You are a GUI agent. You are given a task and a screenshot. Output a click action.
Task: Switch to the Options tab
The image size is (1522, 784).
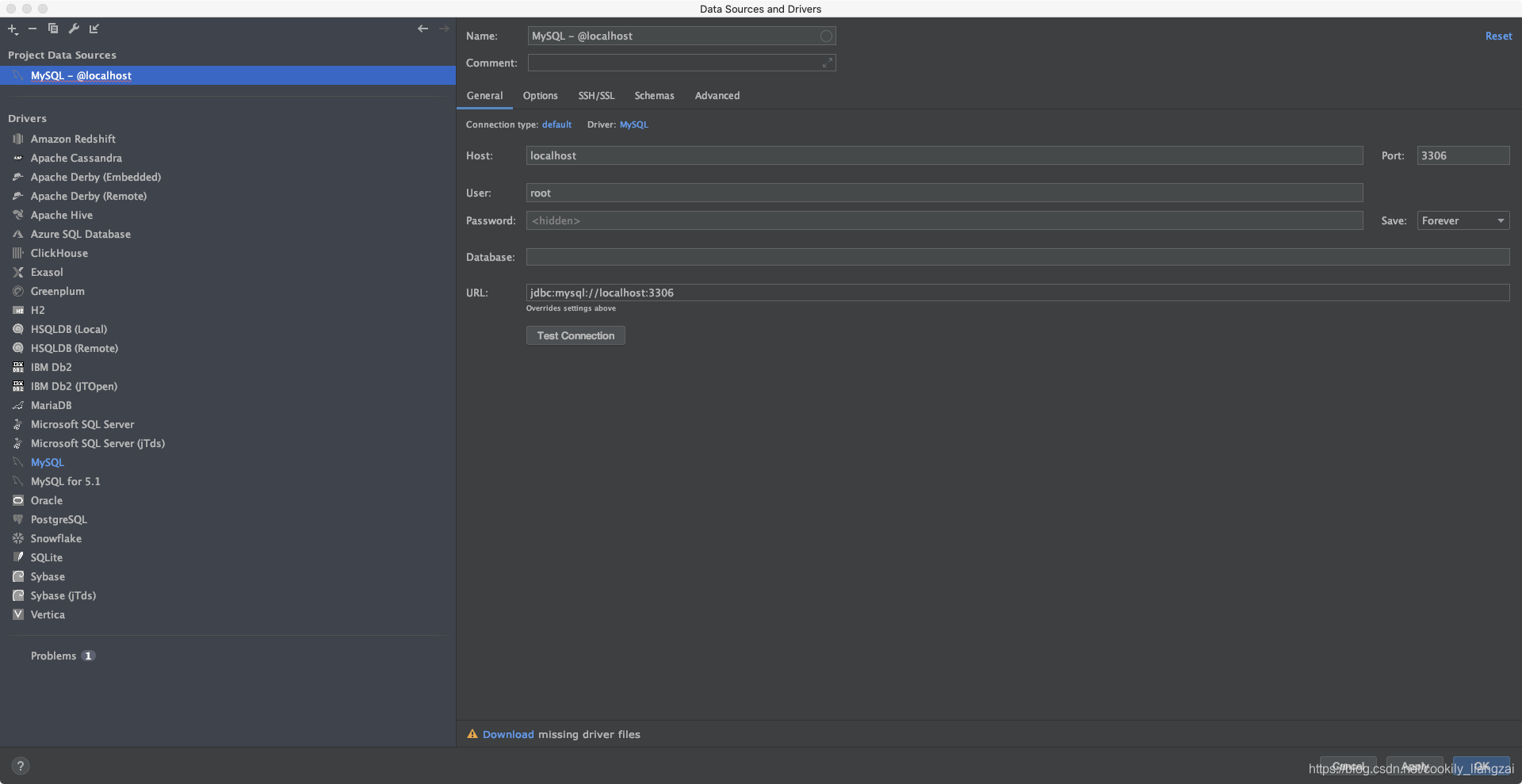tap(540, 95)
